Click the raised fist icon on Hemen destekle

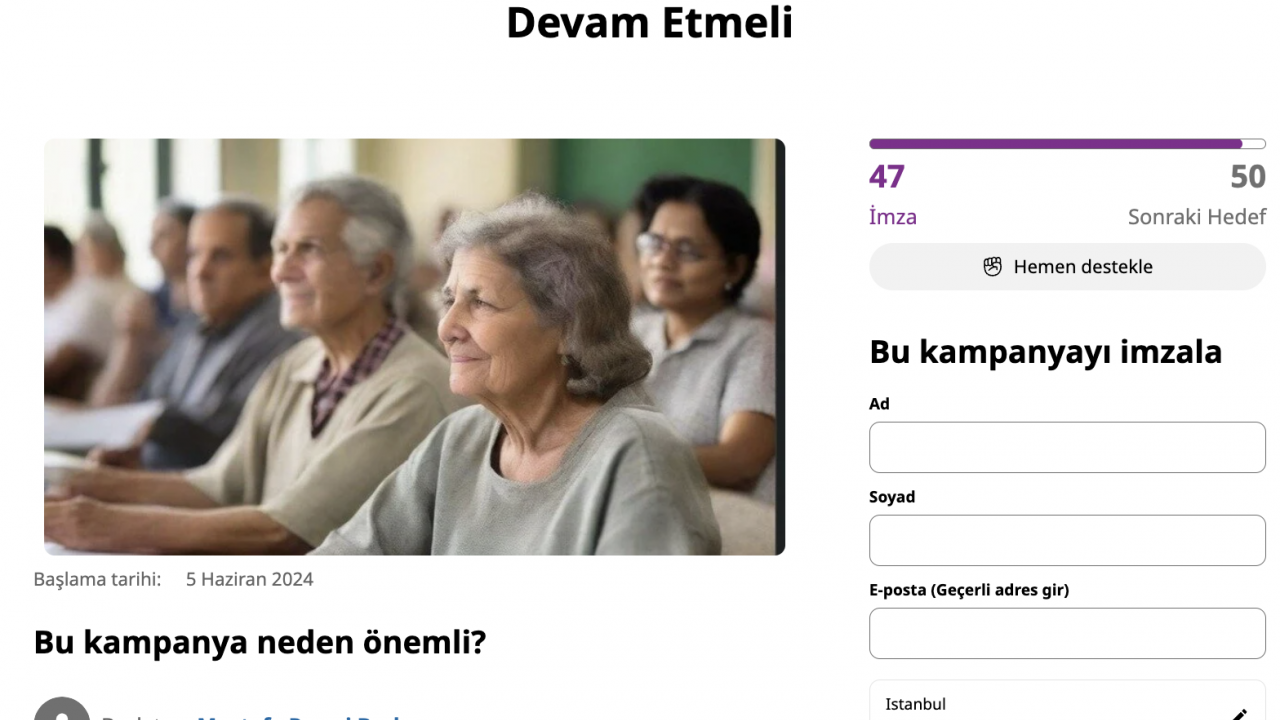pyautogui.click(x=992, y=267)
